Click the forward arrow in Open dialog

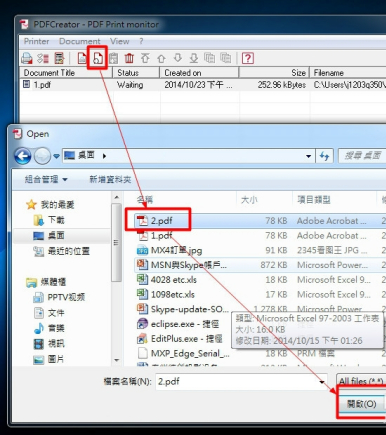(x=42, y=156)
